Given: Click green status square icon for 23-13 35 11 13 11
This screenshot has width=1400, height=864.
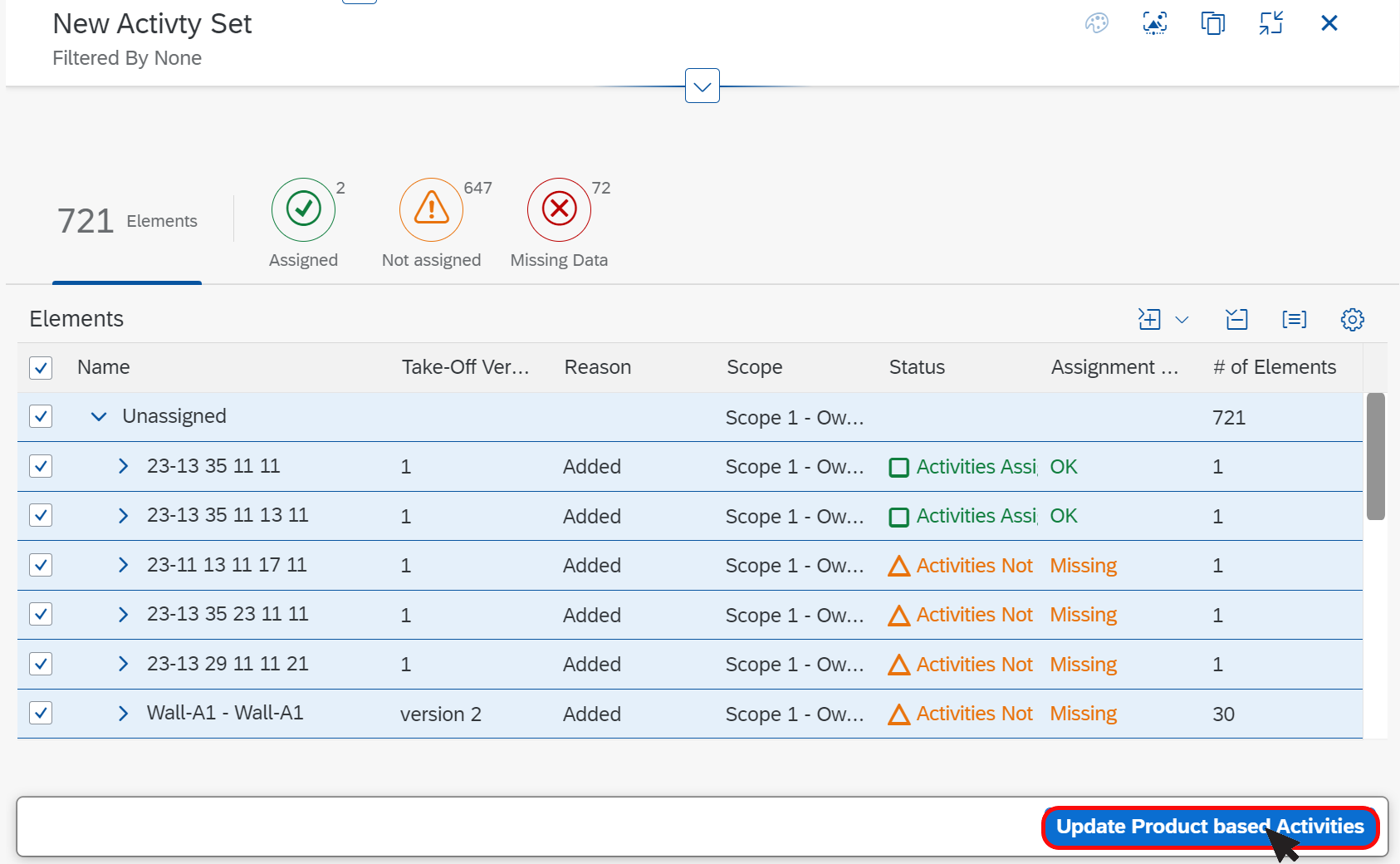Looking at the screenshot, I should [898, 517].
